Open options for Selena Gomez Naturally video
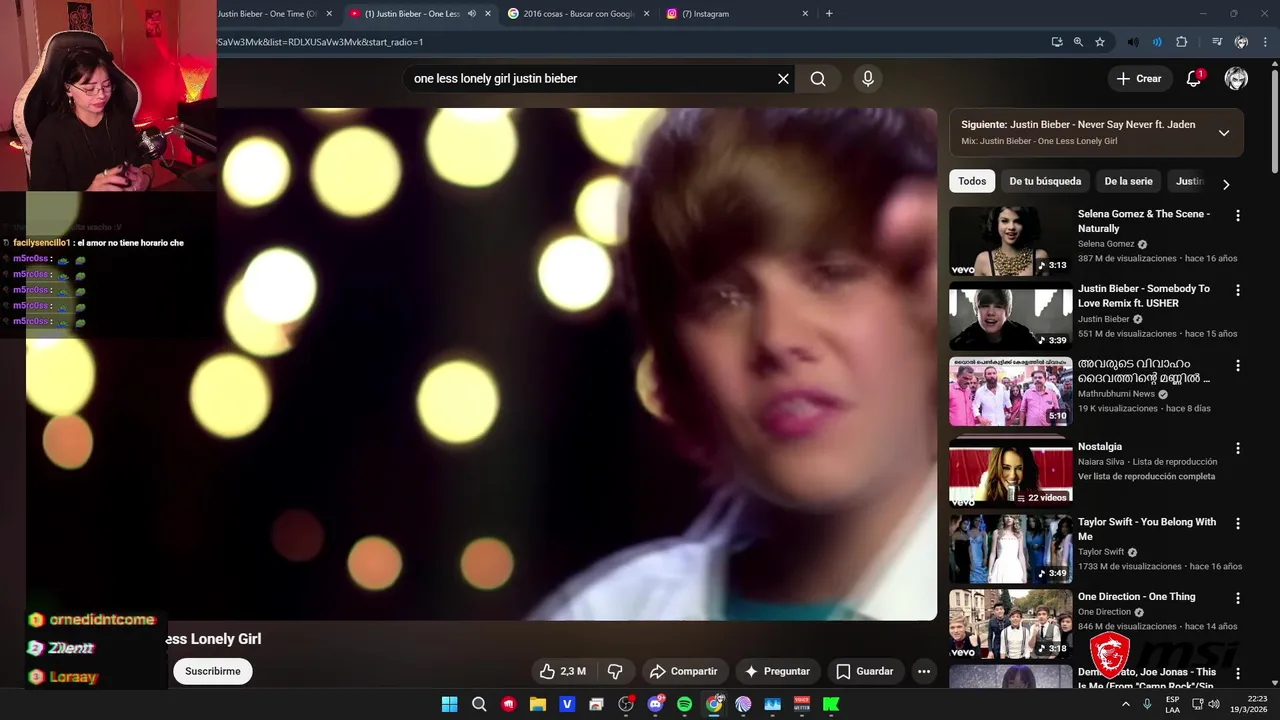This screenshot has height=720, width=1280. (1238, 216)
